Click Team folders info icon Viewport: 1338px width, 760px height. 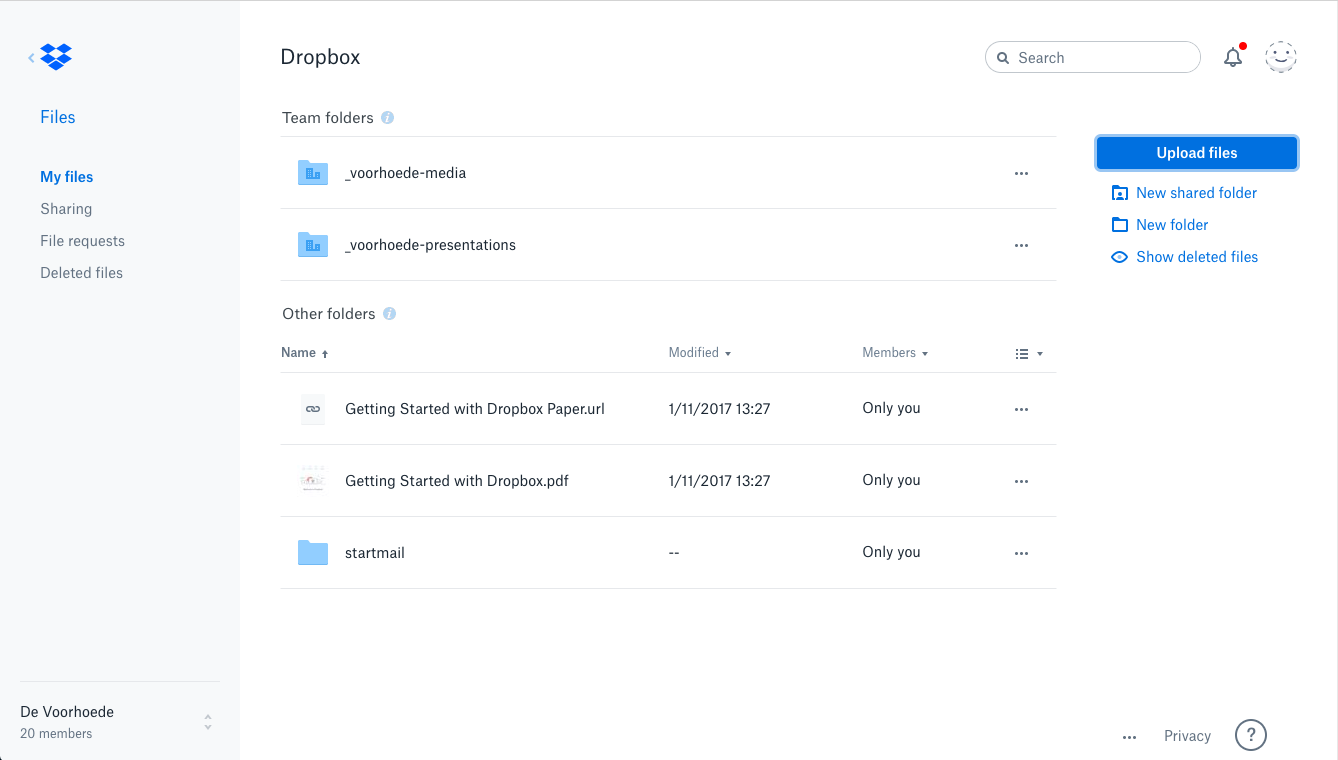click(x=388, y=118)
